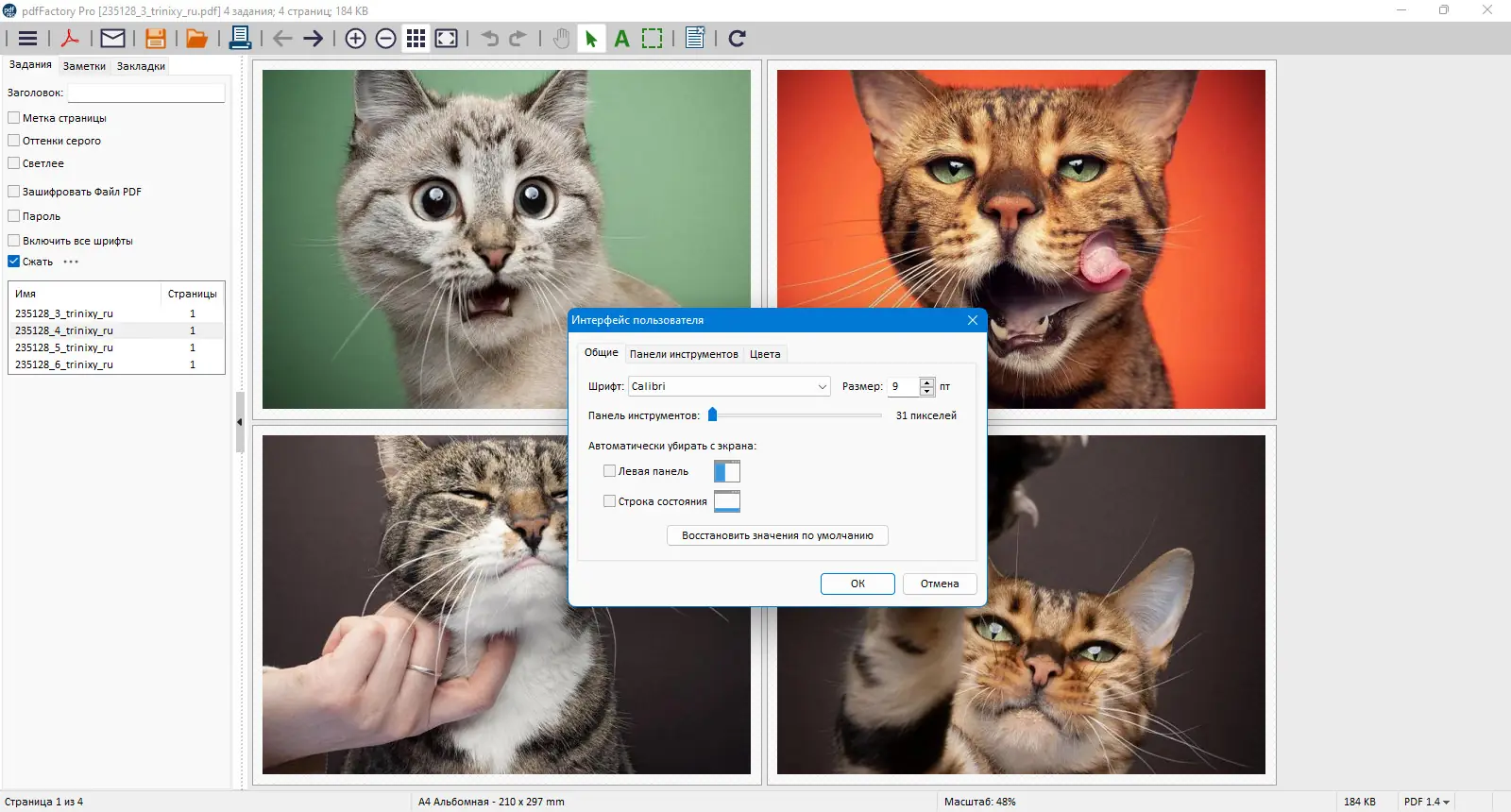
Task: Go to previous page with left arrow
Action: [282, 39]
